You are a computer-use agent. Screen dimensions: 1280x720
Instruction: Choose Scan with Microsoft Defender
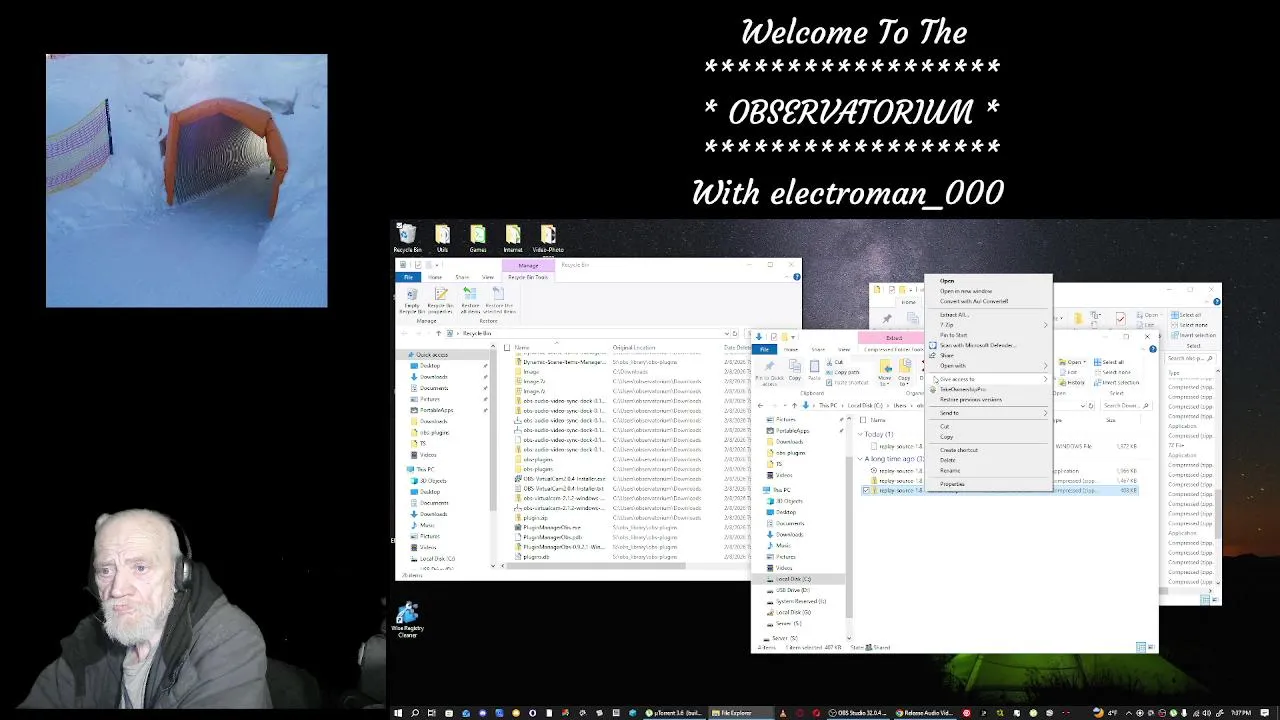(977, 345)
